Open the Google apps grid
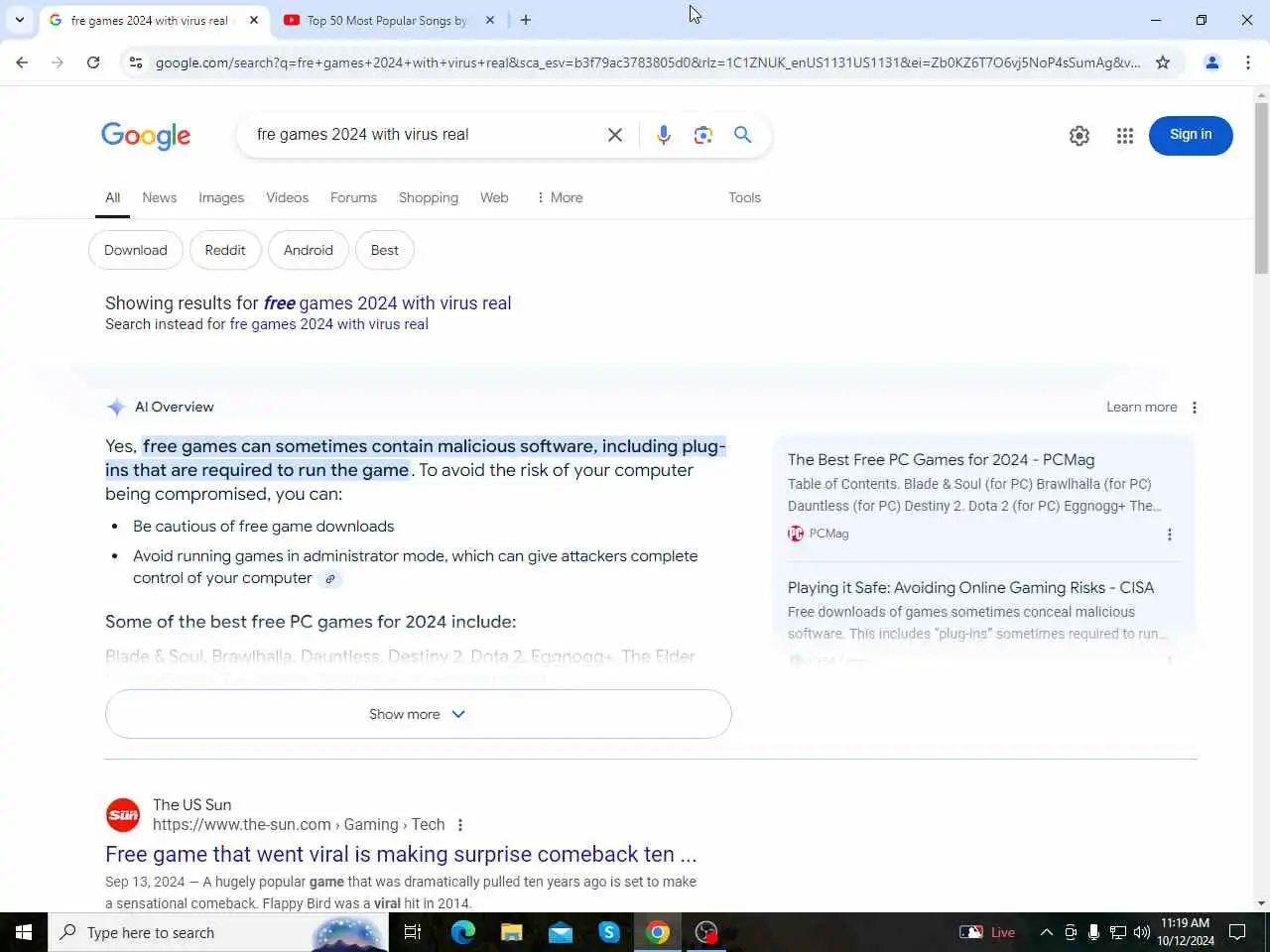Viewport: 1270px width, 952px height. [x=1125, y=136]
